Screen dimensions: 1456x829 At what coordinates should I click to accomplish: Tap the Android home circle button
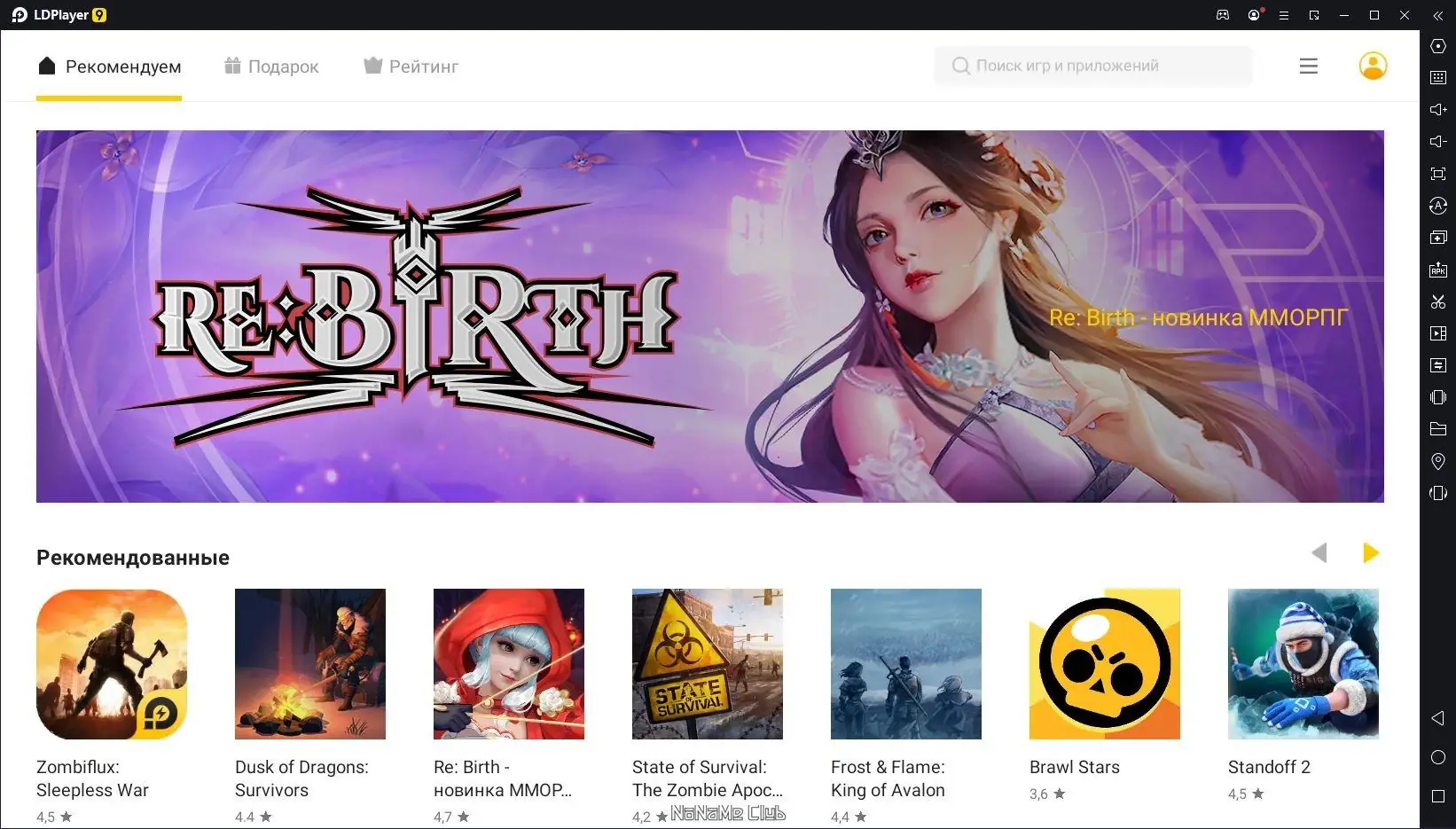point(1438,757)
